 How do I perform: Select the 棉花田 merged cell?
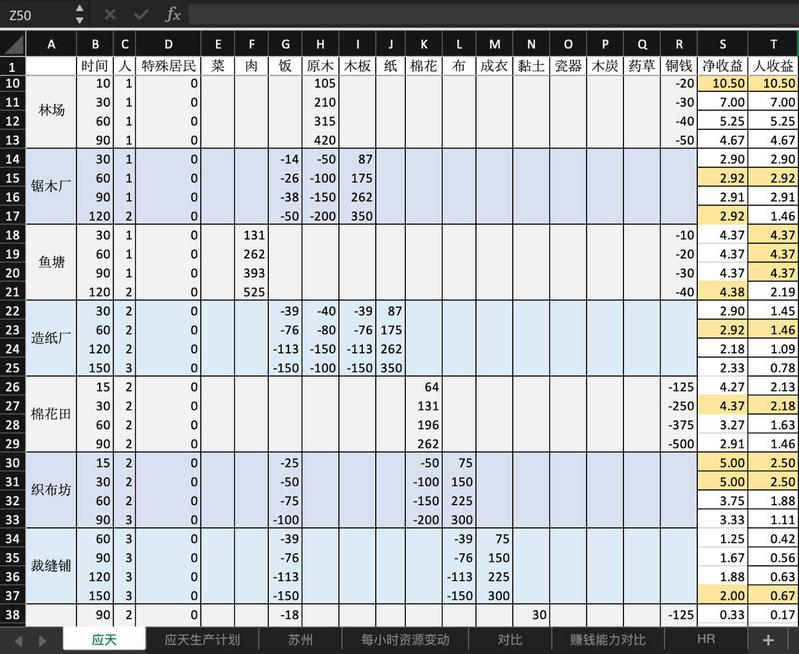[51, 414]
